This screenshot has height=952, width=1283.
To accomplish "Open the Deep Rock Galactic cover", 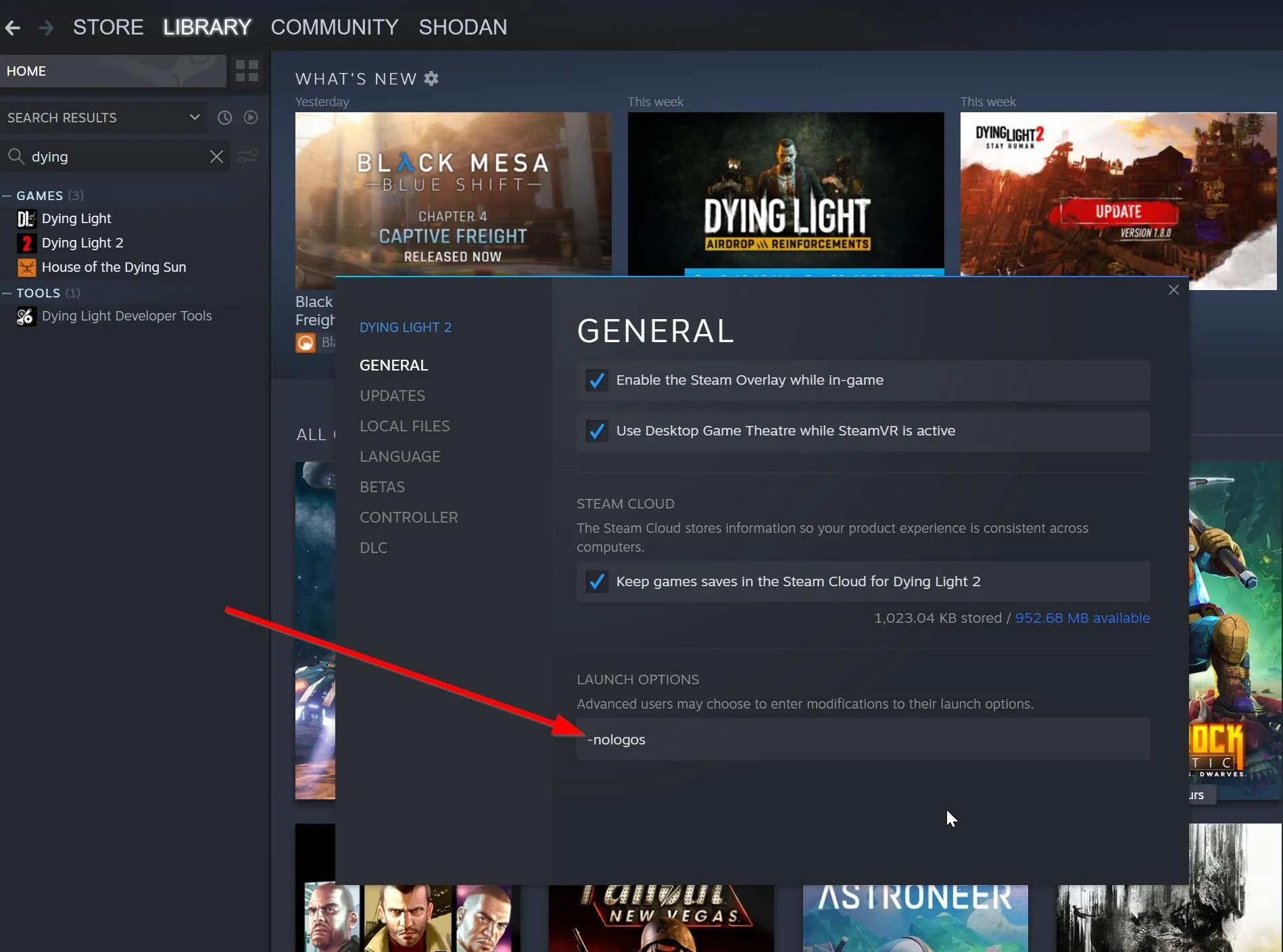I will click(1236, 630).
